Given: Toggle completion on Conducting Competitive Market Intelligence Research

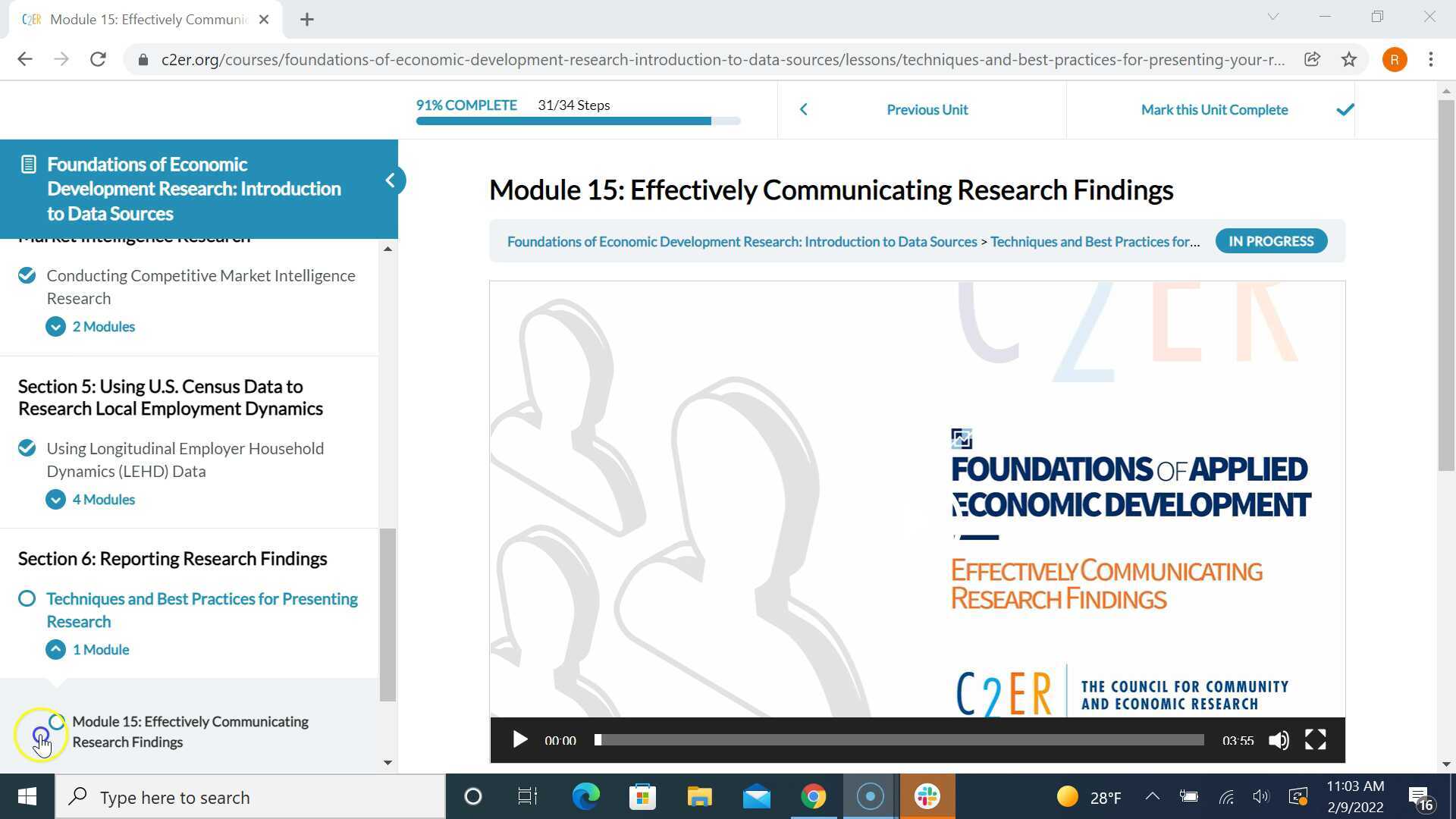Looking at the screenshot, I should pos(27,275).
